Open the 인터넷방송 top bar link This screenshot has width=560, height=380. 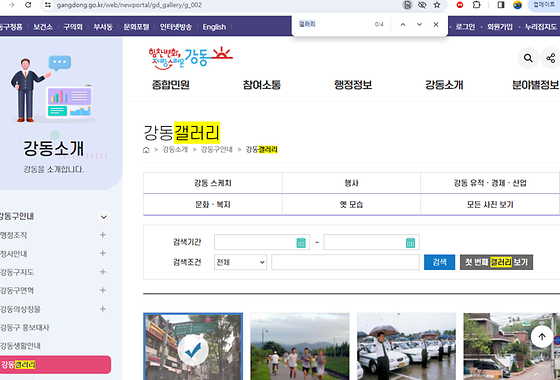(x=176, y=27)
